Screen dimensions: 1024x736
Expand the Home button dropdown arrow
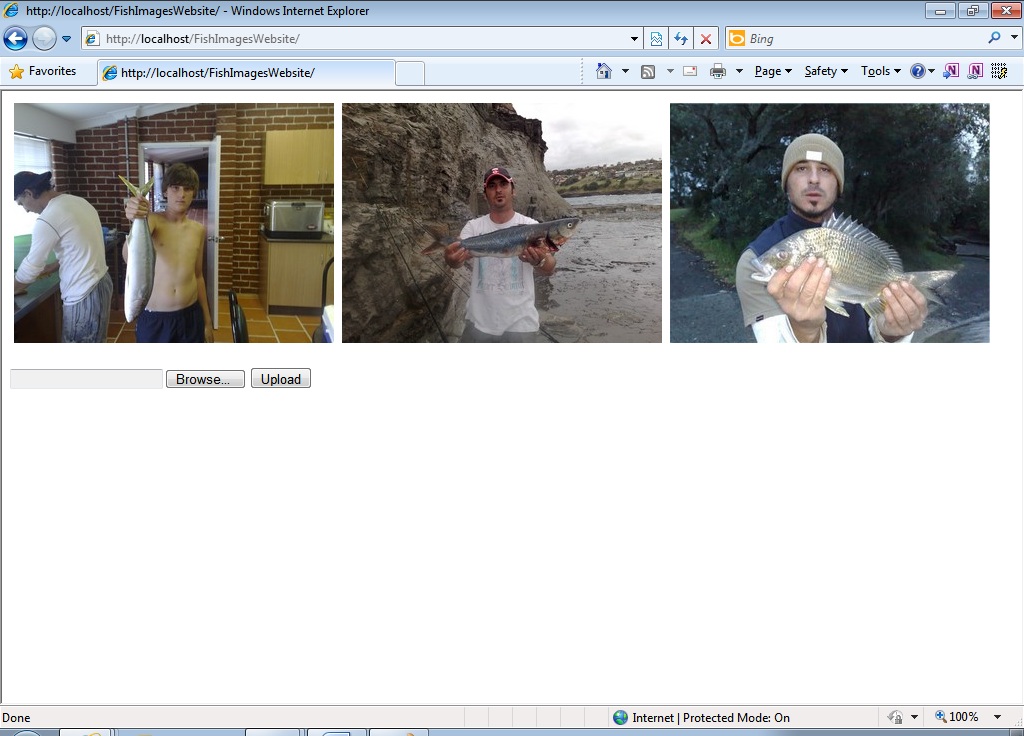(625, 71)
